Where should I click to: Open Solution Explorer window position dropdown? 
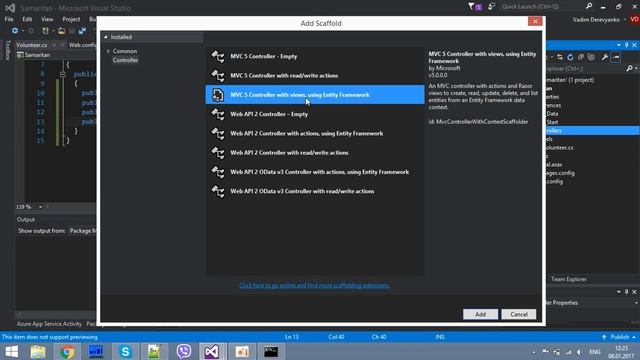(x=619, y=45)
